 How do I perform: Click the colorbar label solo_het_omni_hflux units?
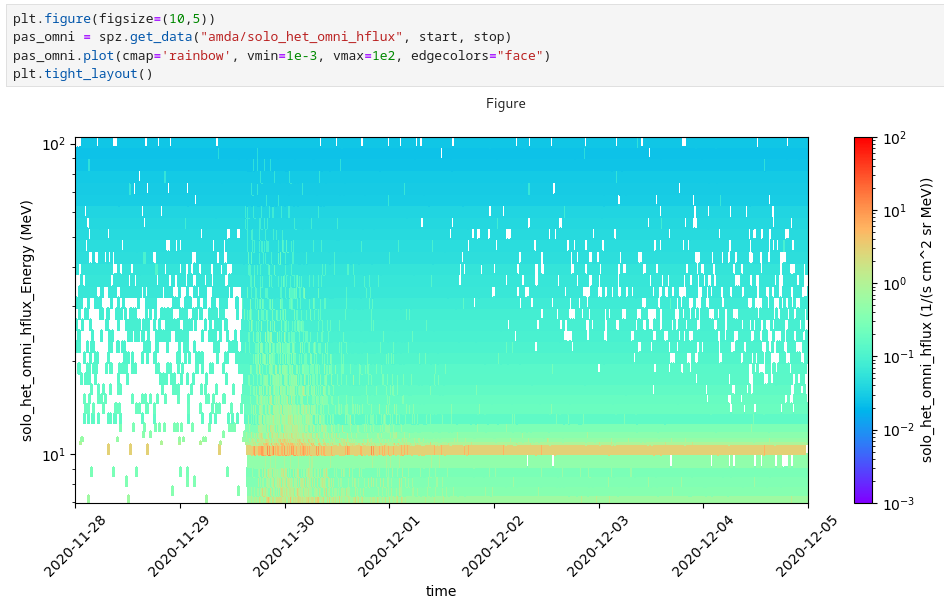pyautogui.click(x=926, y=320)
